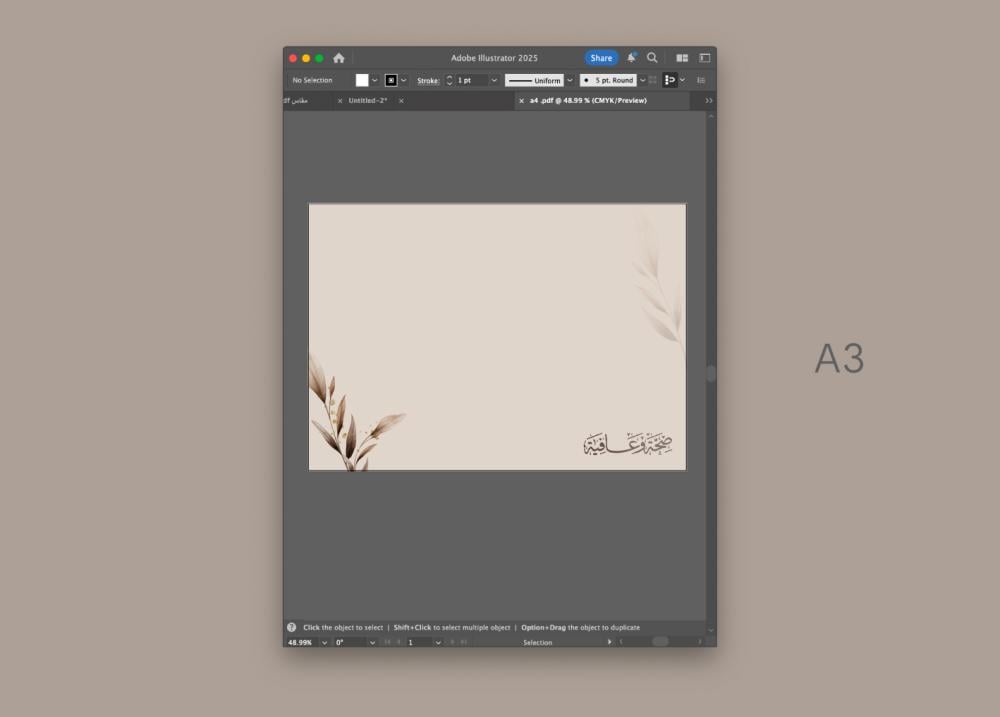
Task: Click the Share button
Action: click(x=601, y=58)
